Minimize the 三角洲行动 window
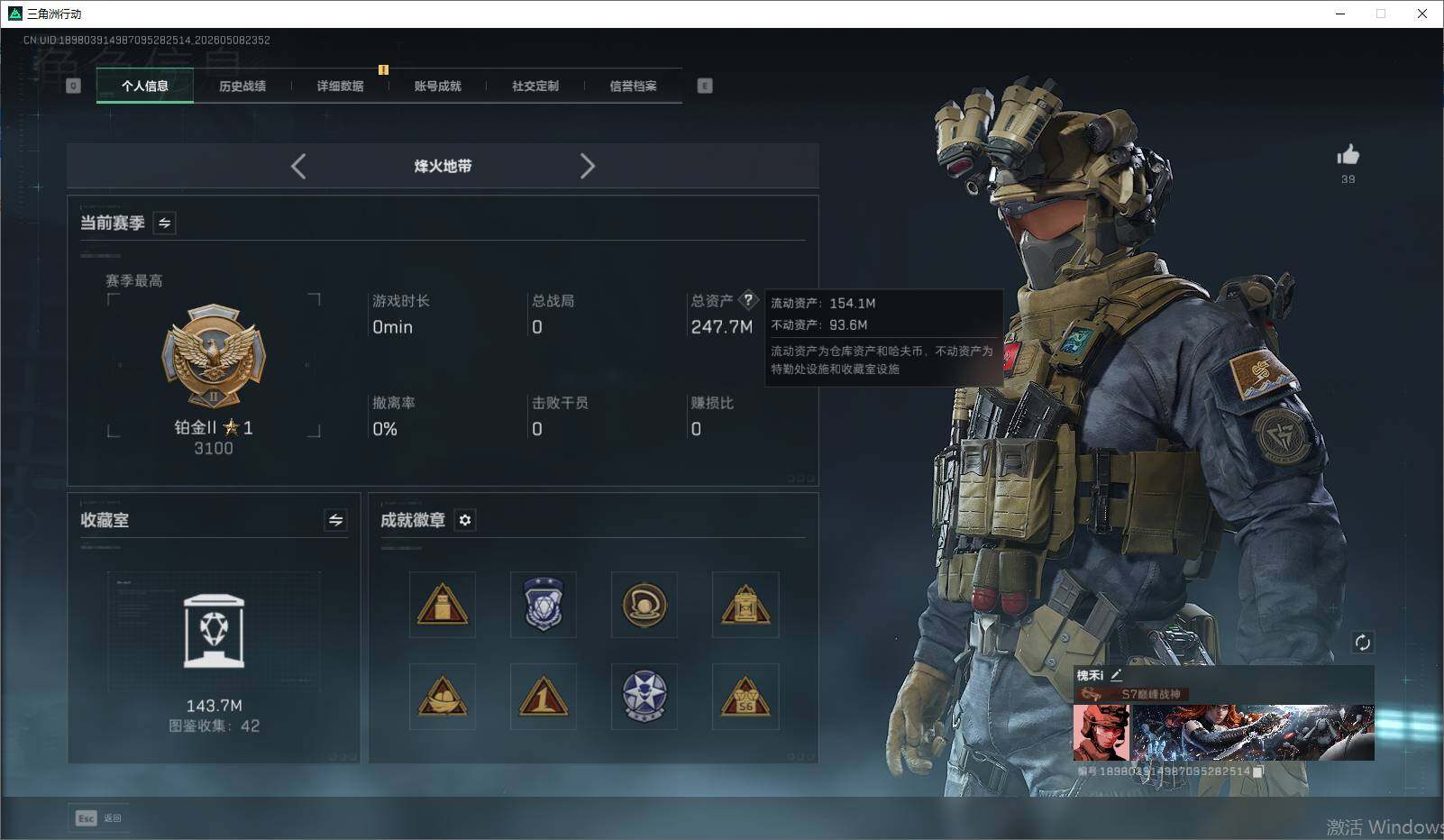Screen dimensions: 1444x840 click(1340, 14)
